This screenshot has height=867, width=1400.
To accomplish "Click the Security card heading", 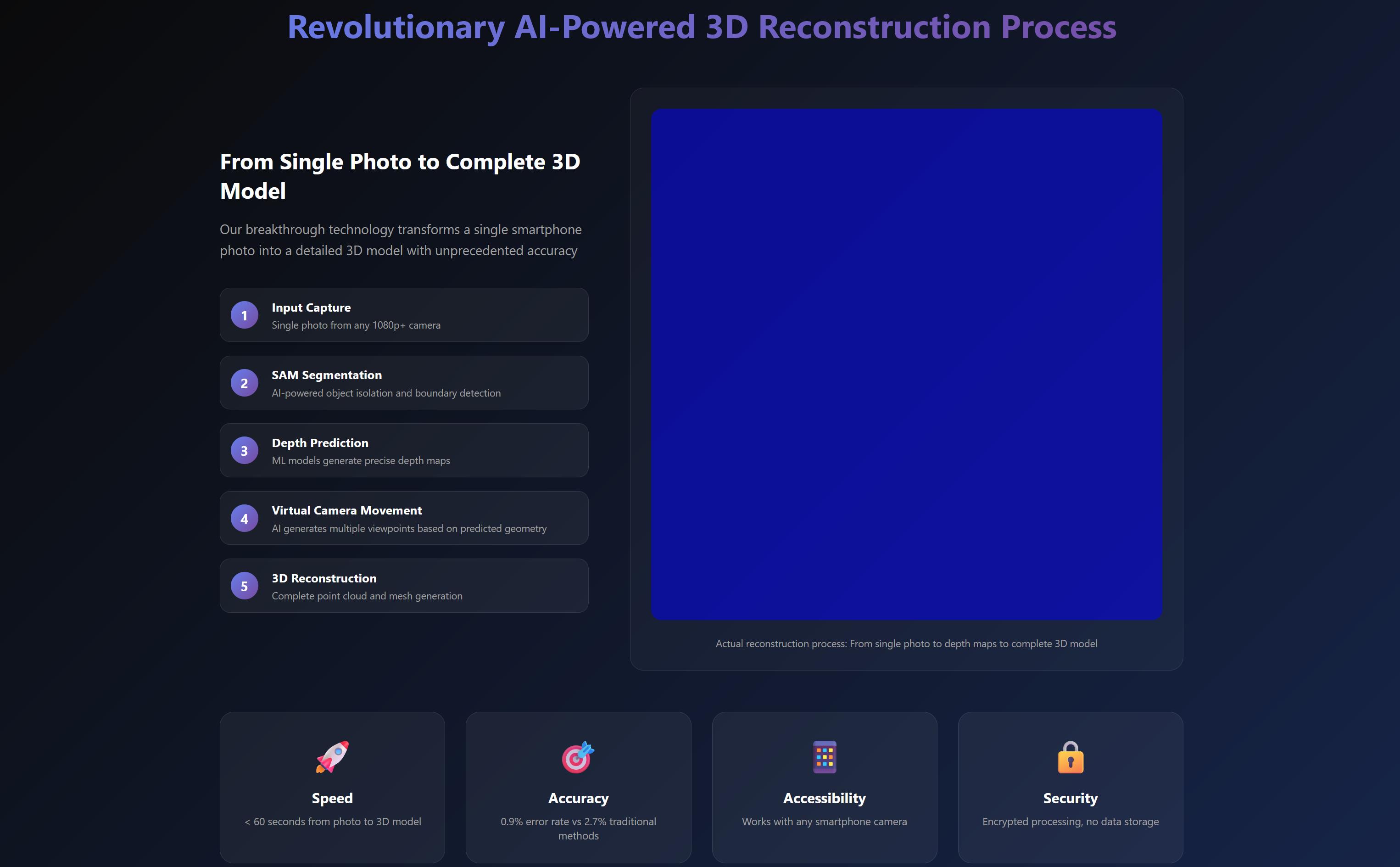I will 1071,798.
